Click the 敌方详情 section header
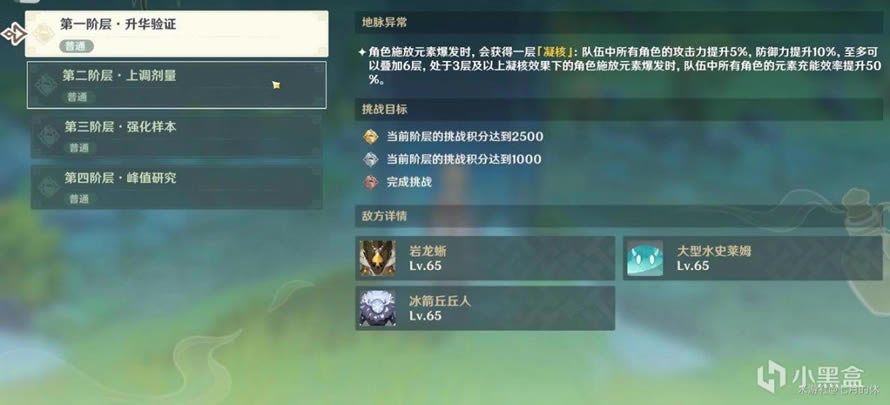Screen dimensions: 890x405 [x=619, y=216]
